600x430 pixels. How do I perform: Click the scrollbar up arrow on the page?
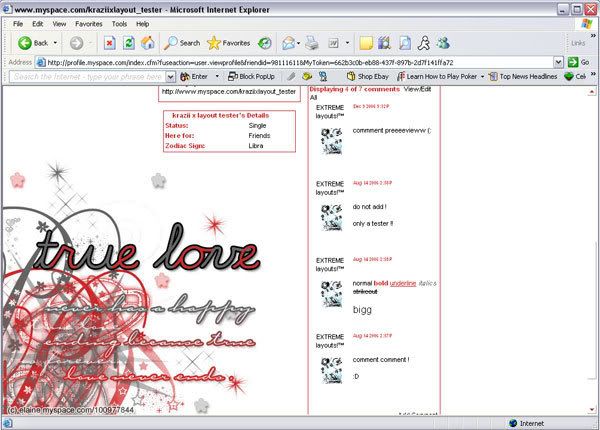[592, 92]
